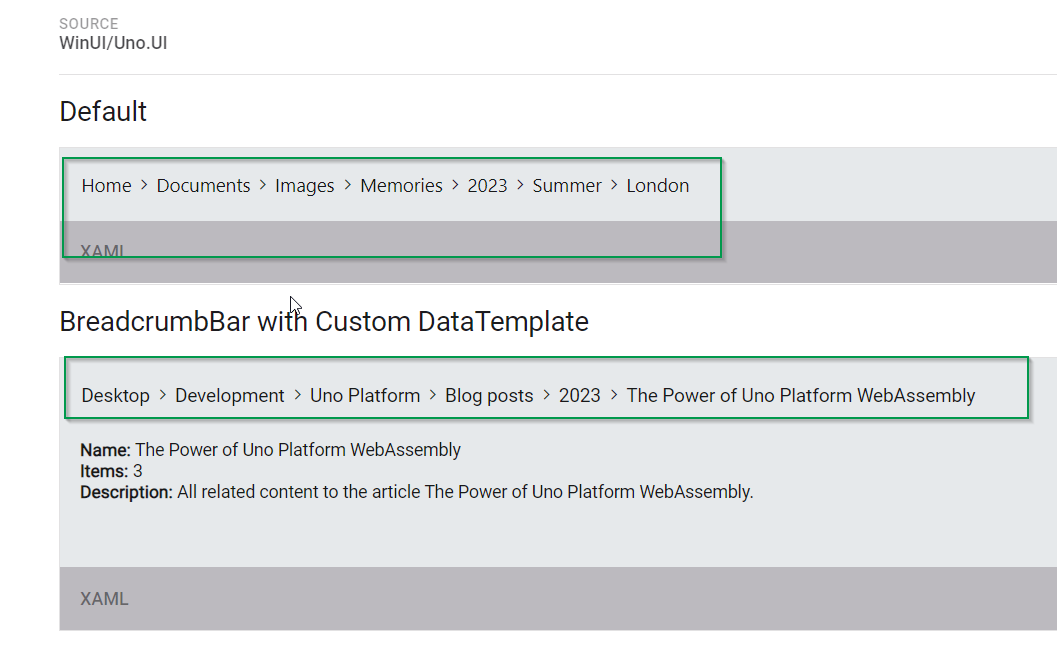This screenshot has height=658, width=1057.
Task: Open the Home breadcrumb item
Action: tap(107, 185)
